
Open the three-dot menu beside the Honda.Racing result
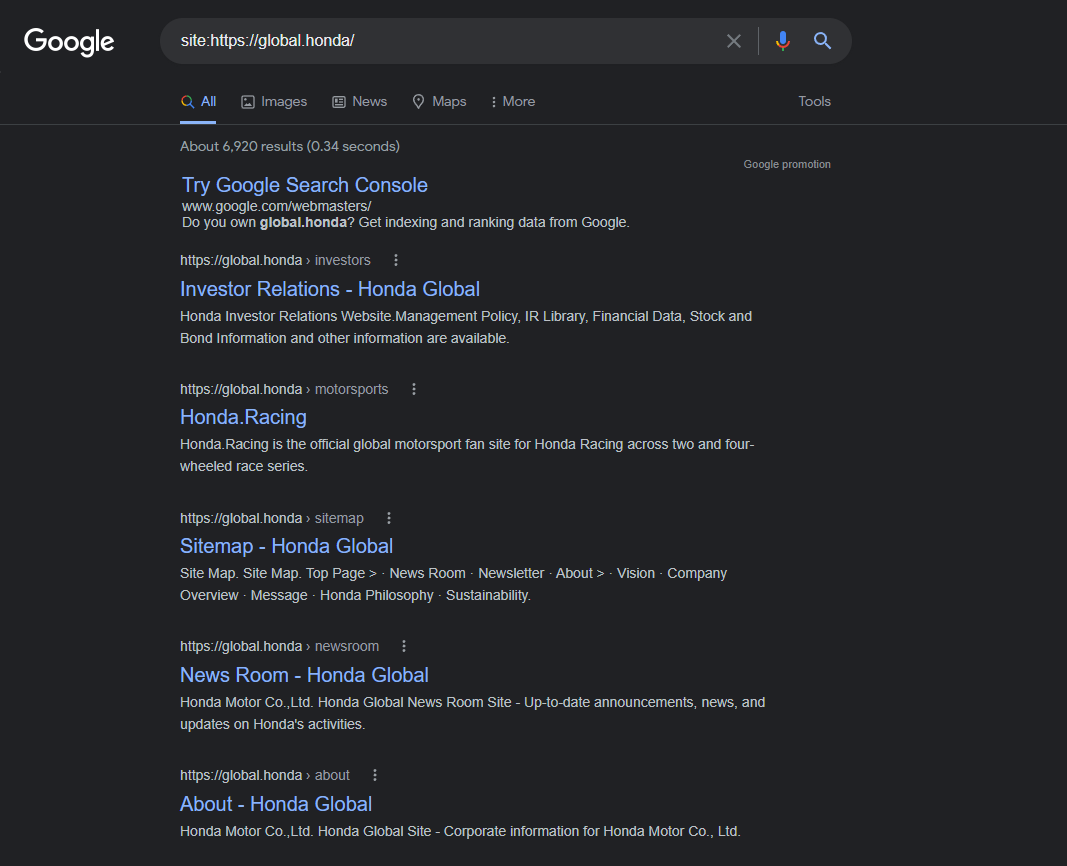pos(413,388)
